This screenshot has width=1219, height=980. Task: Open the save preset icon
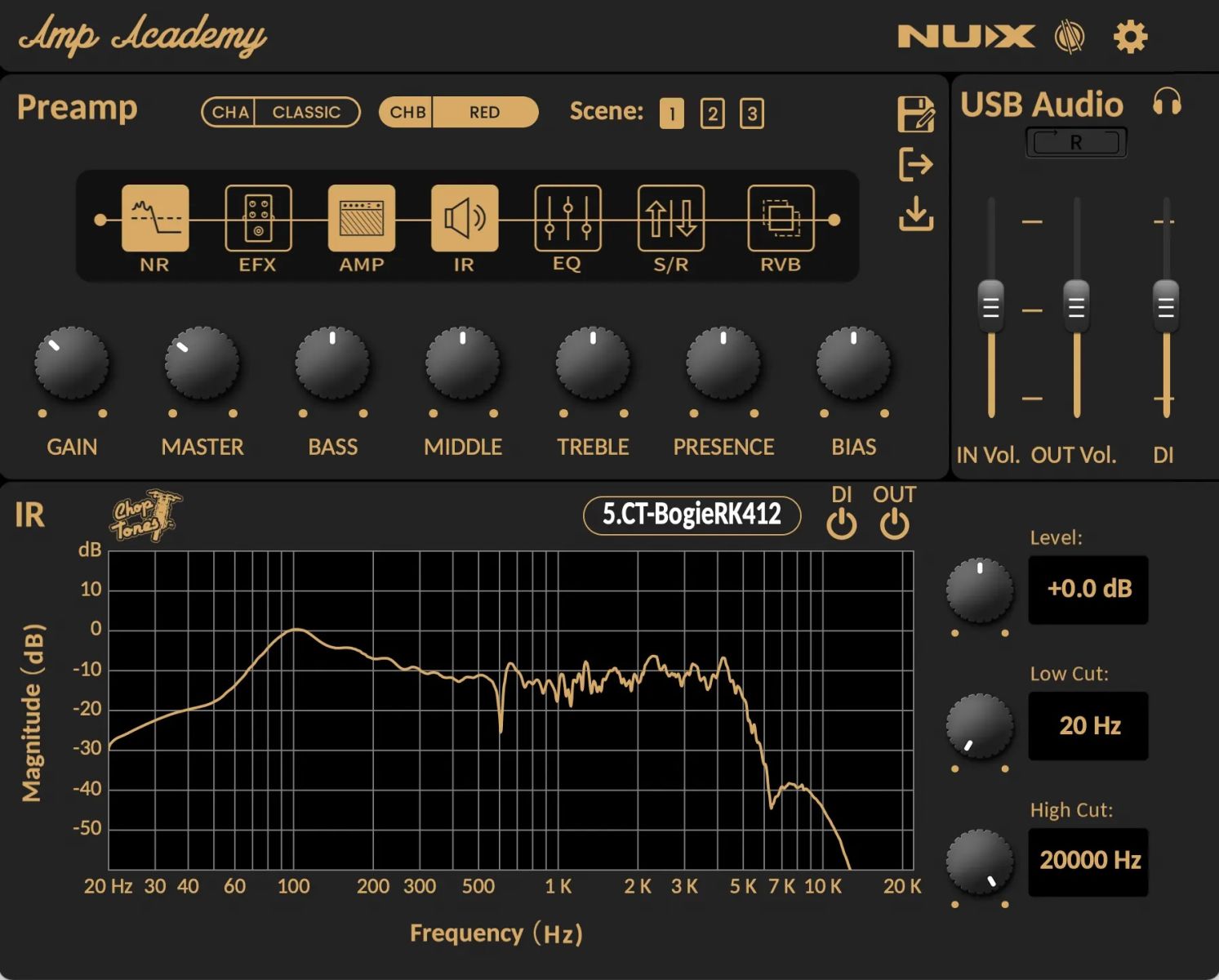[917, 115]
